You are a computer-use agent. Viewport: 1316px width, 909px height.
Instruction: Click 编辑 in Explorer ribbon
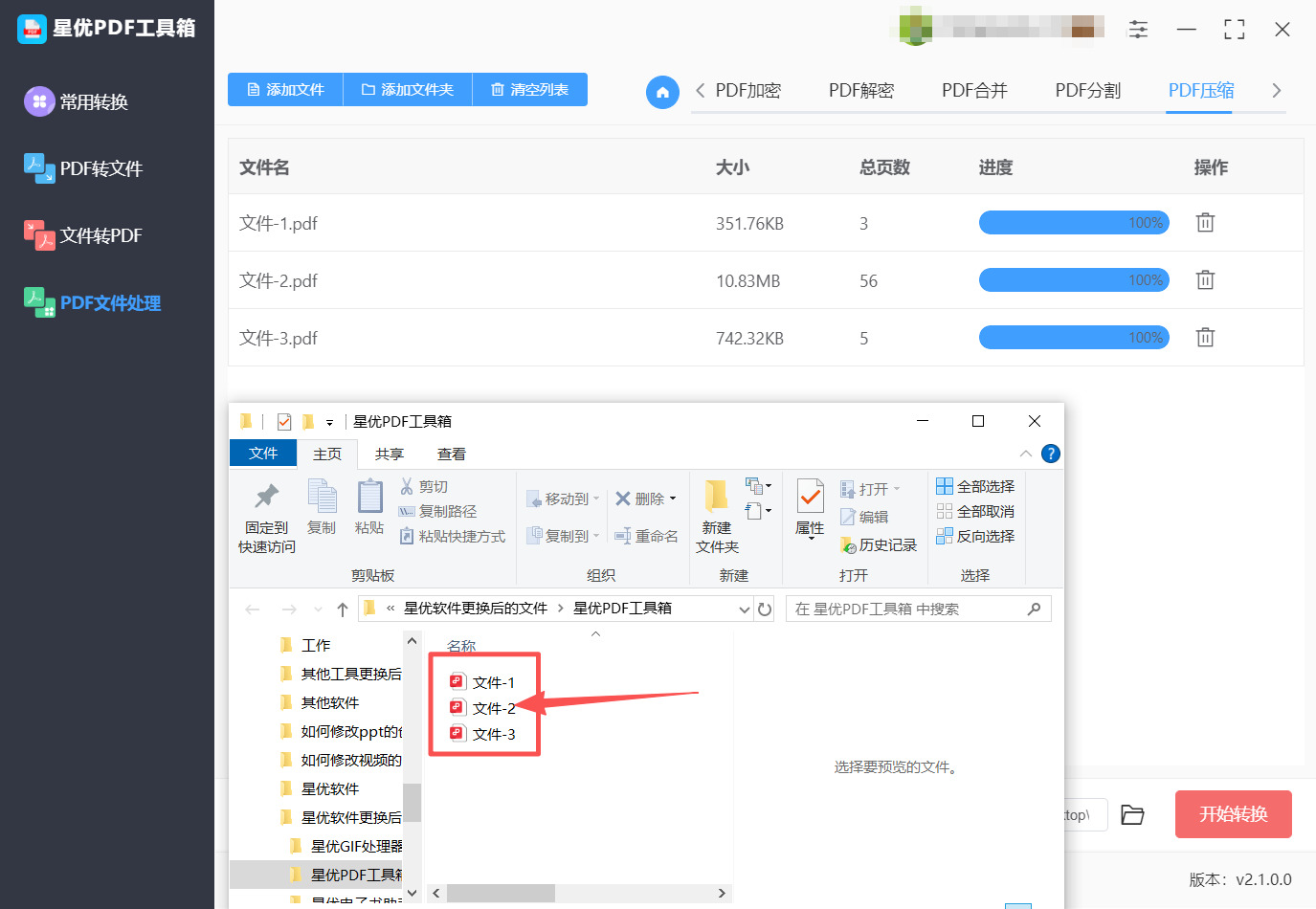click(x=864, y=517)
